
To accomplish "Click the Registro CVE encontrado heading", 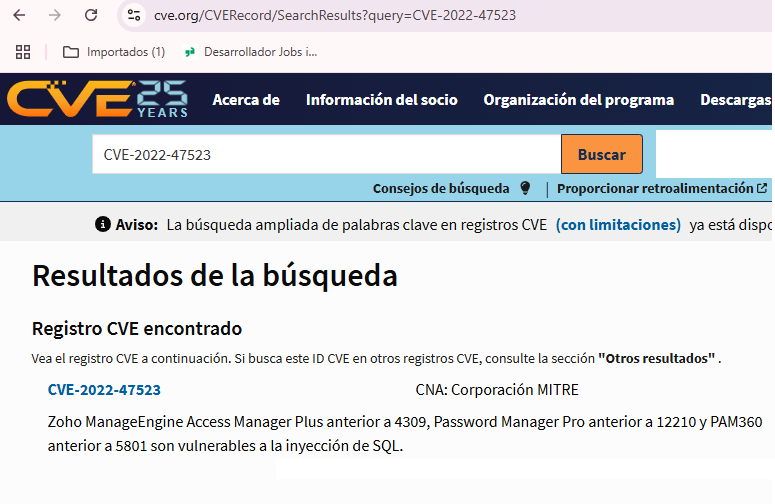I will click(137, 329).
